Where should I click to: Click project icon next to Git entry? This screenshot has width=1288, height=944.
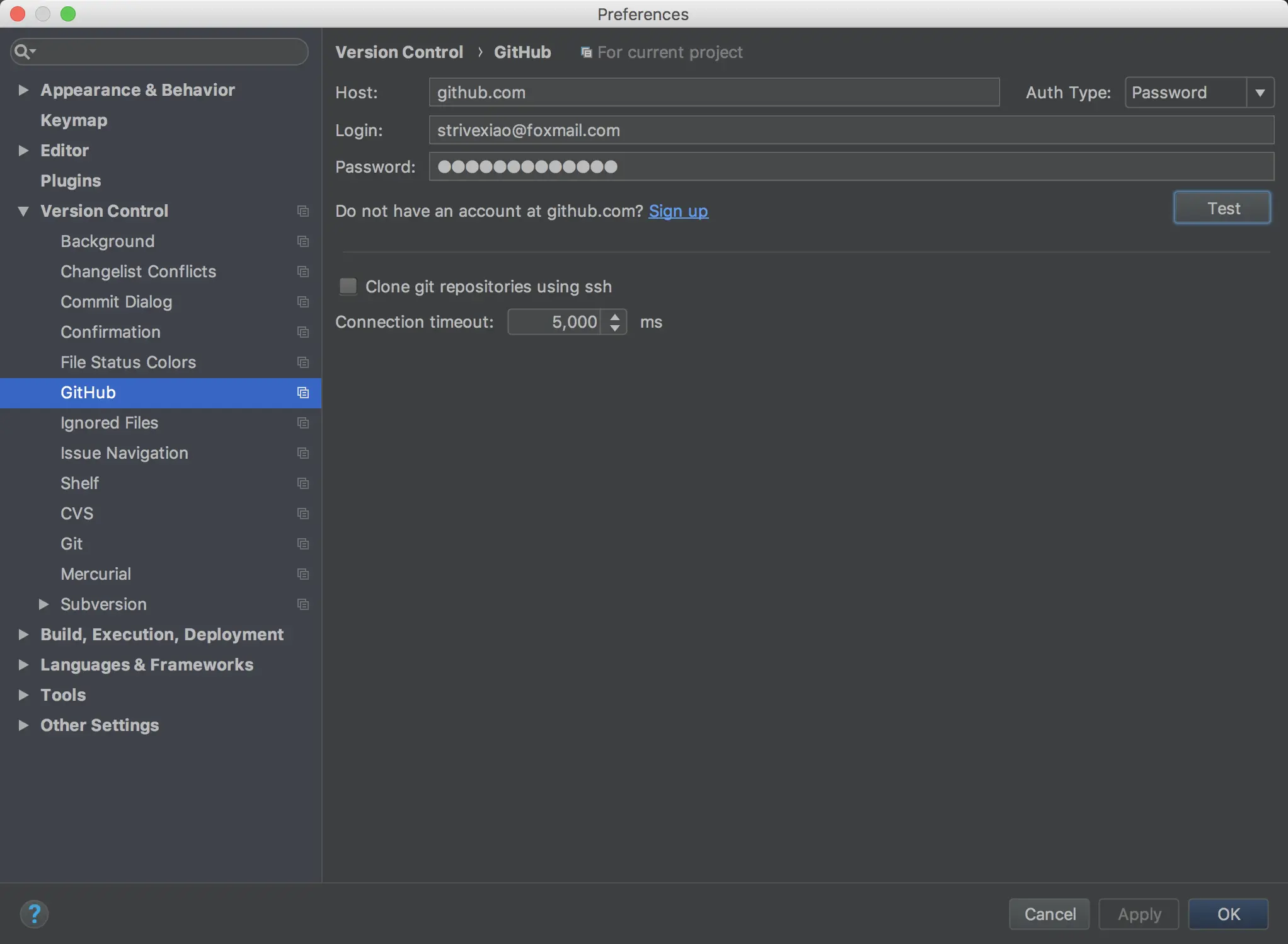(303, 544)
